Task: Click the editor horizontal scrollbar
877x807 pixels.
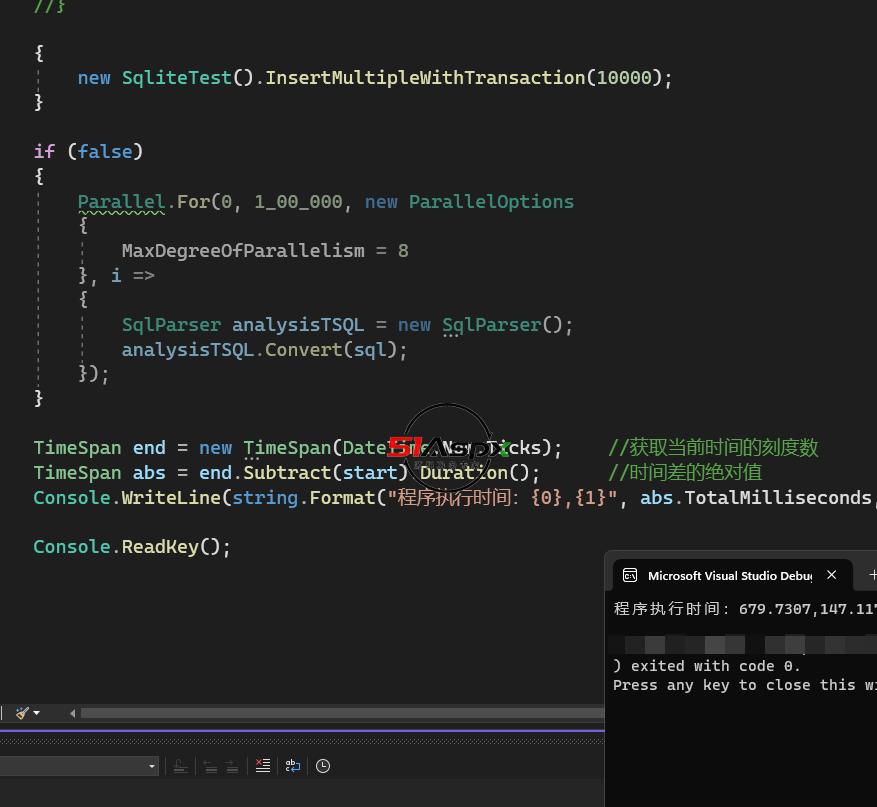Action: tap(342, 713)
